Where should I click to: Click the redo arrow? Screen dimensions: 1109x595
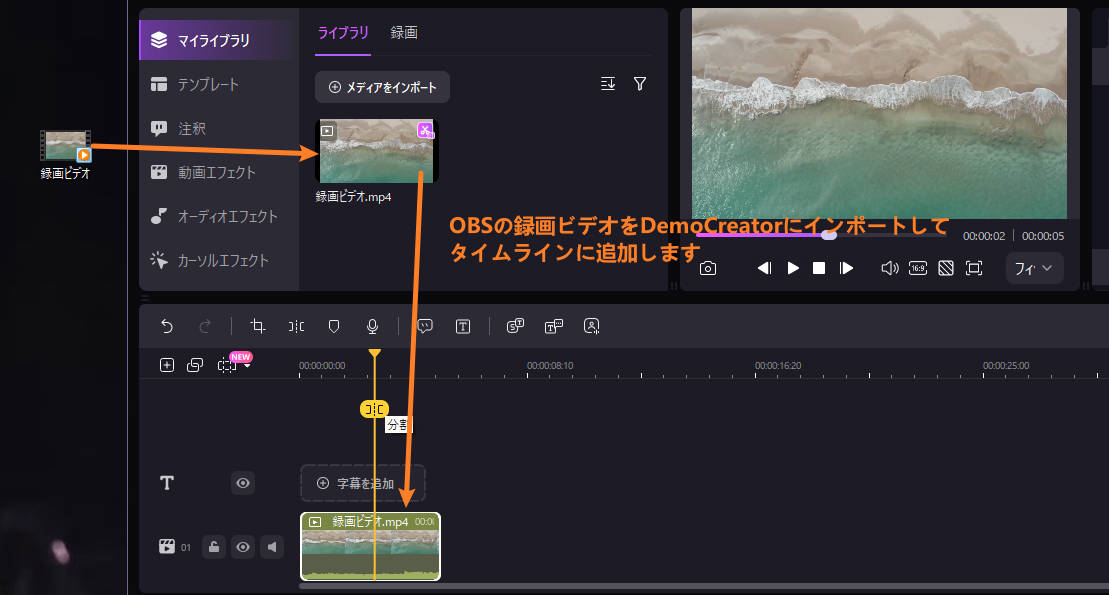205,326
